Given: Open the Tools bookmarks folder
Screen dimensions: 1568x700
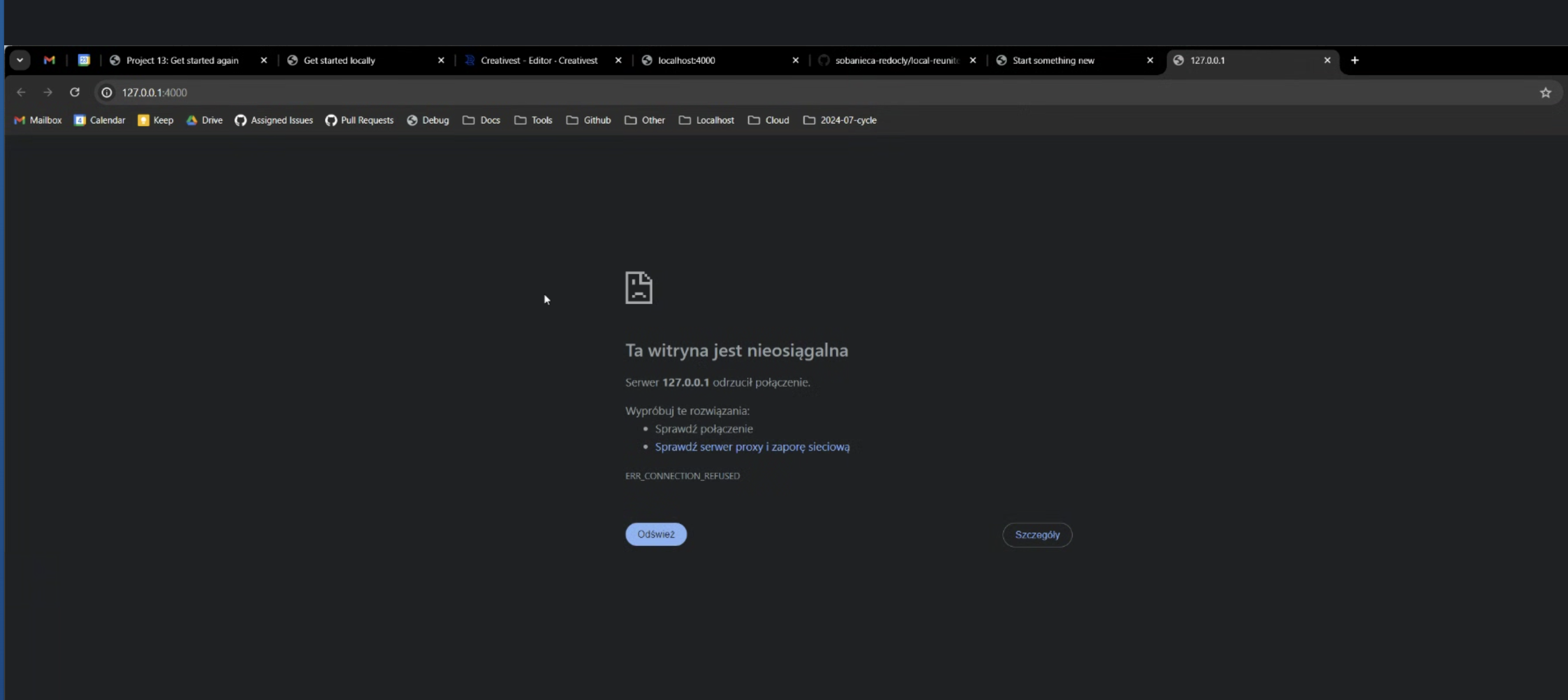Looking at the screenshot, I should click(x=533, y=121).
